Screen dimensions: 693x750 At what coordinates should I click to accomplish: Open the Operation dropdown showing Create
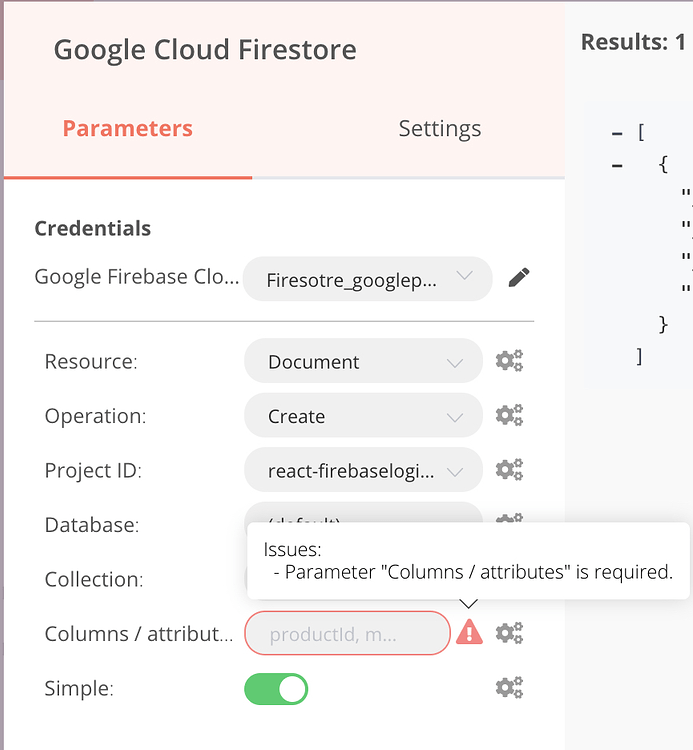363,416
